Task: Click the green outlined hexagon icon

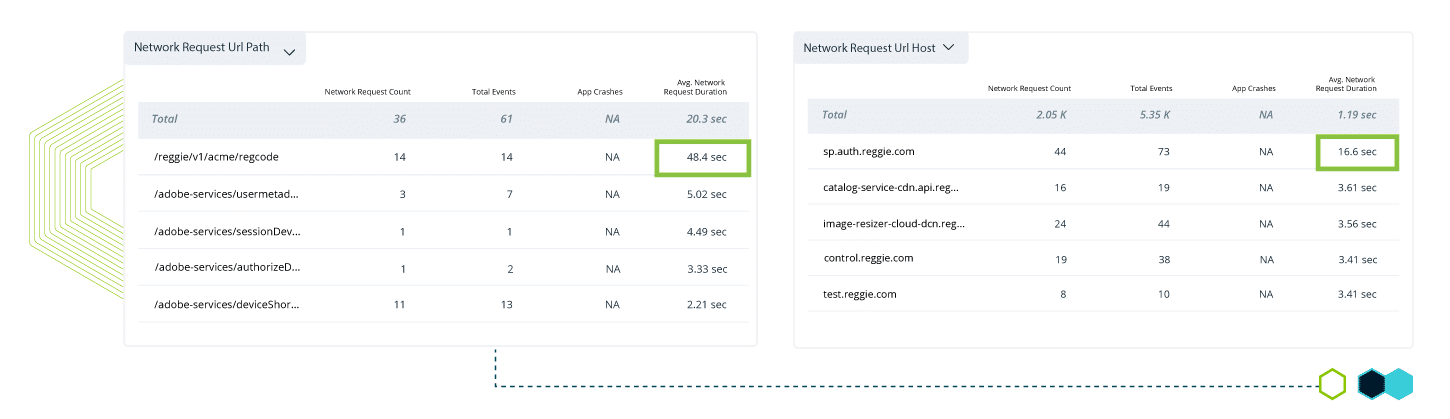Action: (x=1332, y=384)
